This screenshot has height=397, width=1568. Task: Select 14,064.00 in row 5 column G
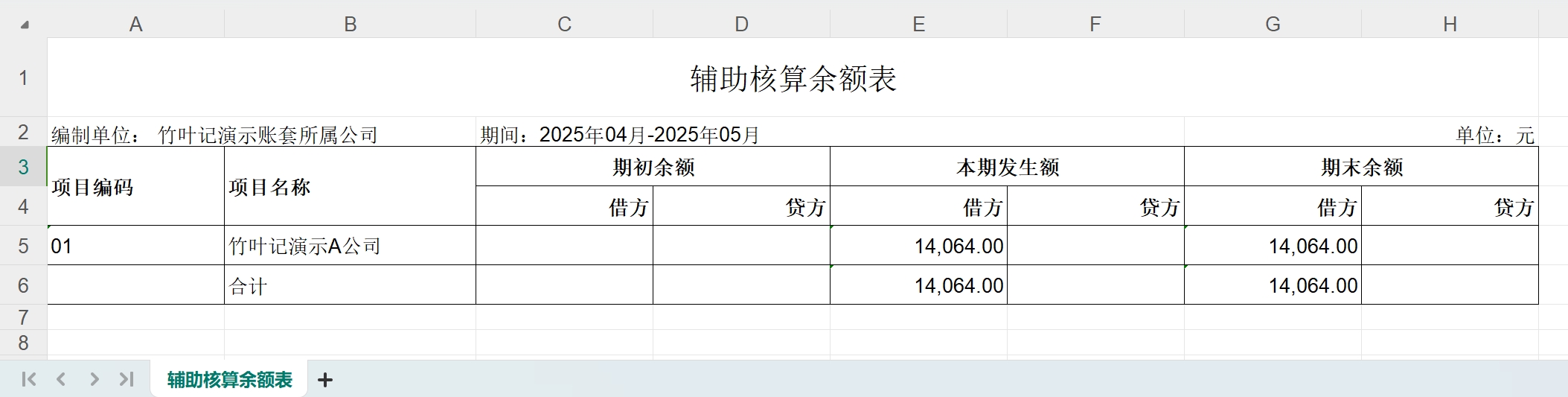click(1273, 246)
